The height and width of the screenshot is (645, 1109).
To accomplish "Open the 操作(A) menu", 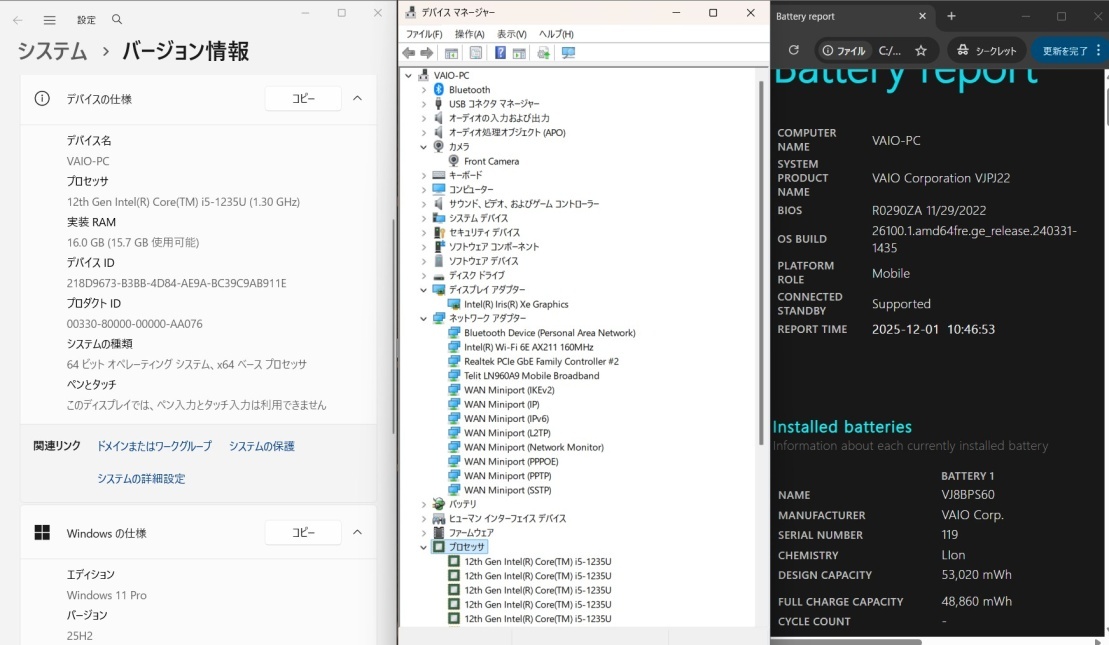I will [470, 34].
